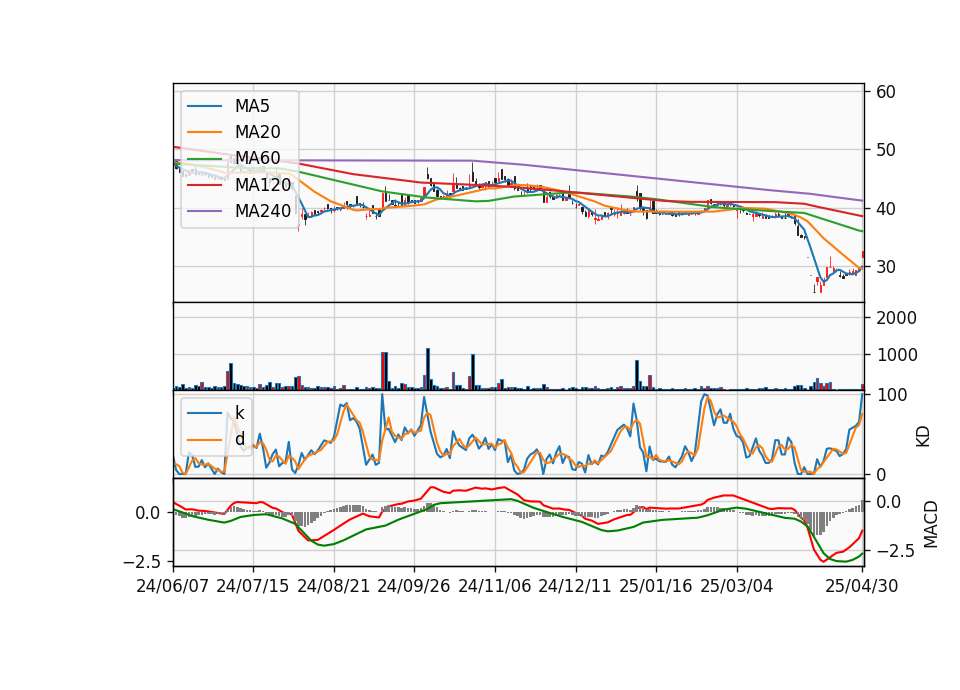Click the price axis value 40
The image size is (960, 690).
tap(886, 209)
